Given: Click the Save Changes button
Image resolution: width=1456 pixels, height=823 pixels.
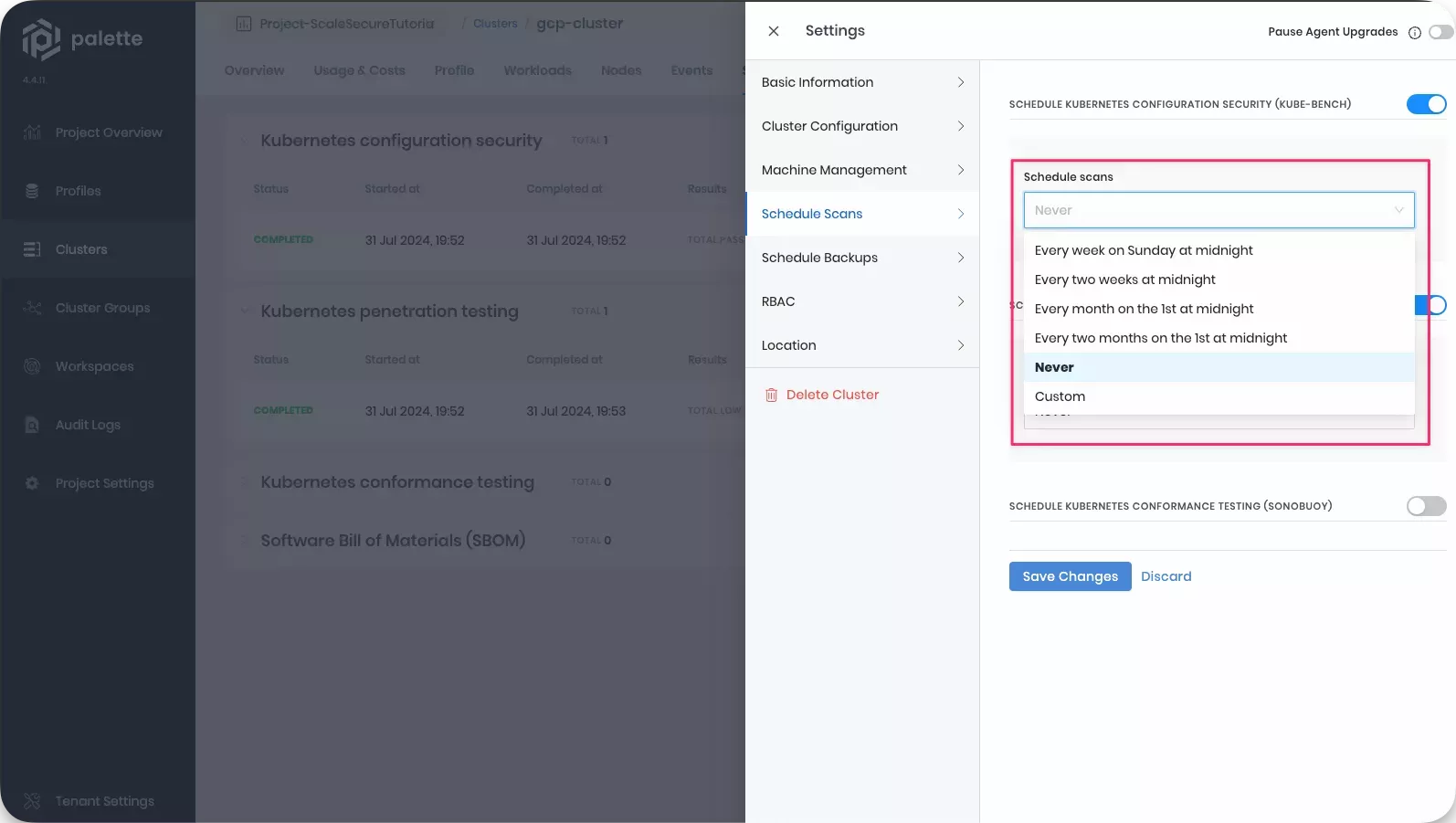Looking at the screenshot, I should coord(1070,576).
